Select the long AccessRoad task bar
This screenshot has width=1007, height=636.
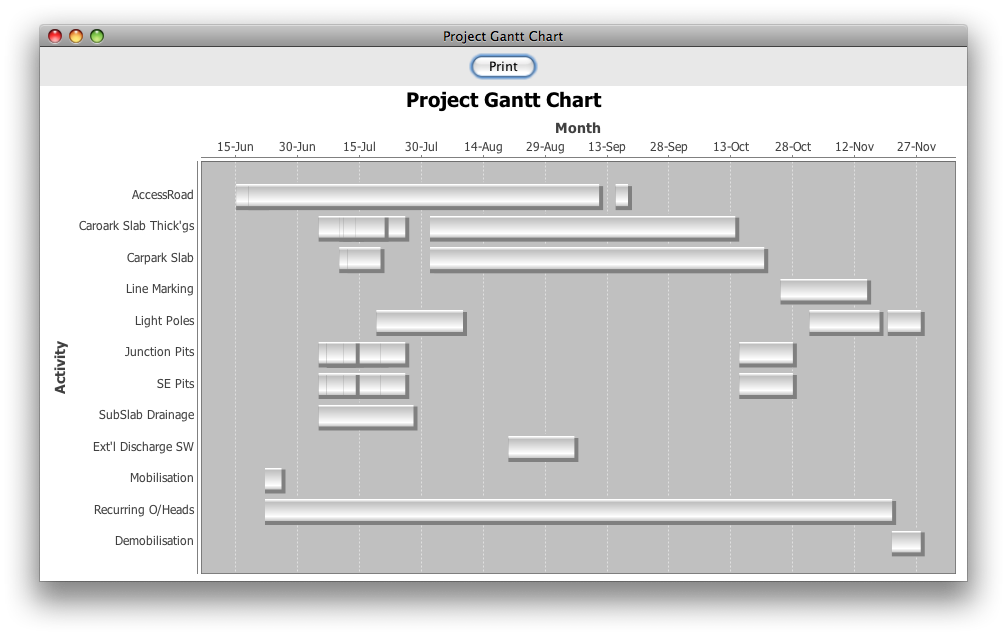pos(419,196)
